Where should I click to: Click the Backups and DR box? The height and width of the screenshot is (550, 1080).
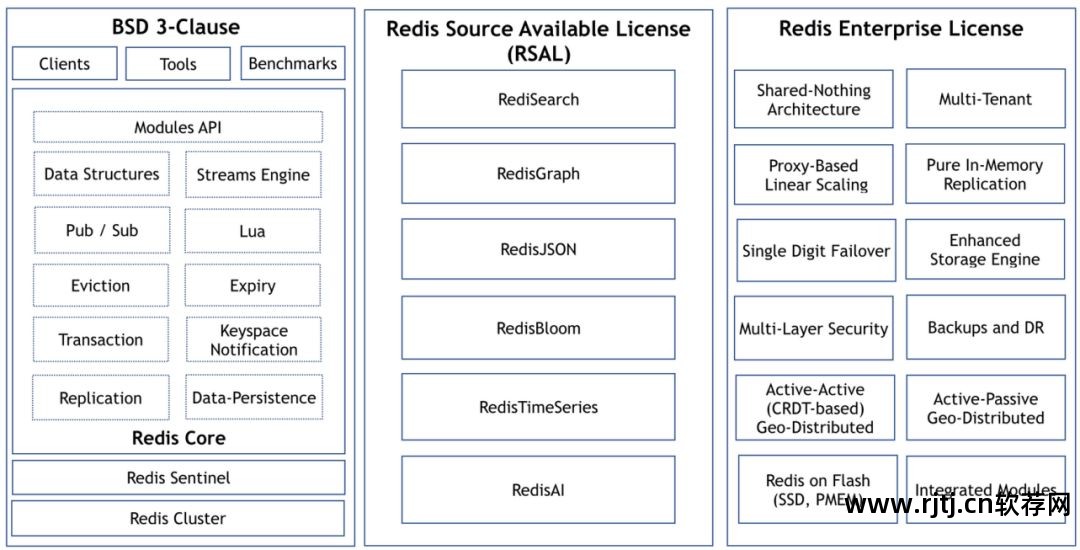click(986, 327)
